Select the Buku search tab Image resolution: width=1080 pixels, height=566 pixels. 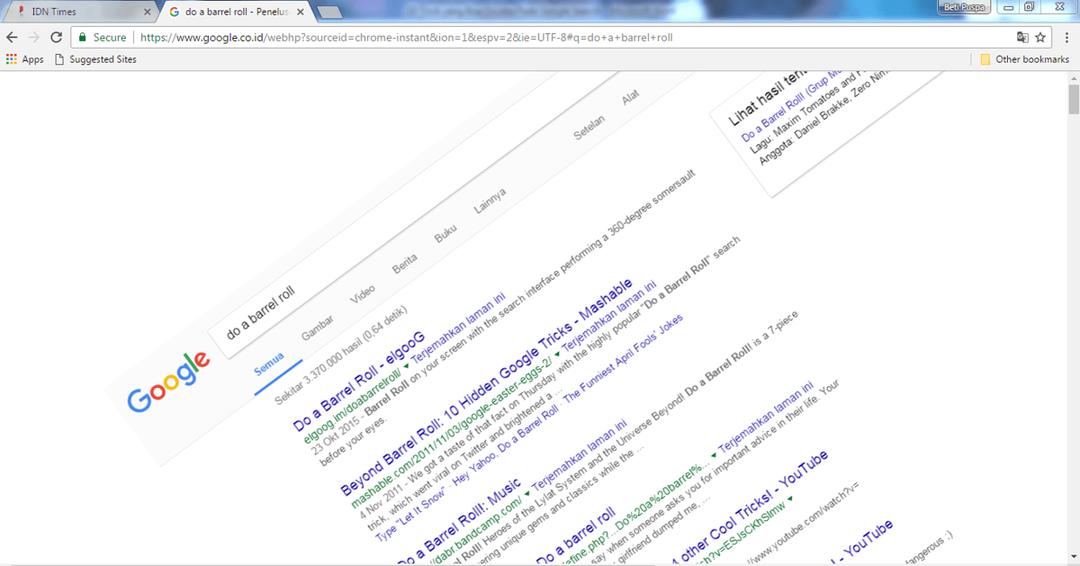(445, 234)
